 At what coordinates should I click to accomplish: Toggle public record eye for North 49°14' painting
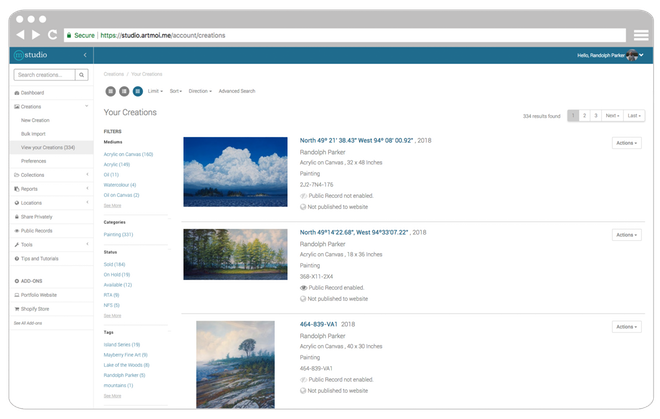pyautogui.click(x=303, y=288)
